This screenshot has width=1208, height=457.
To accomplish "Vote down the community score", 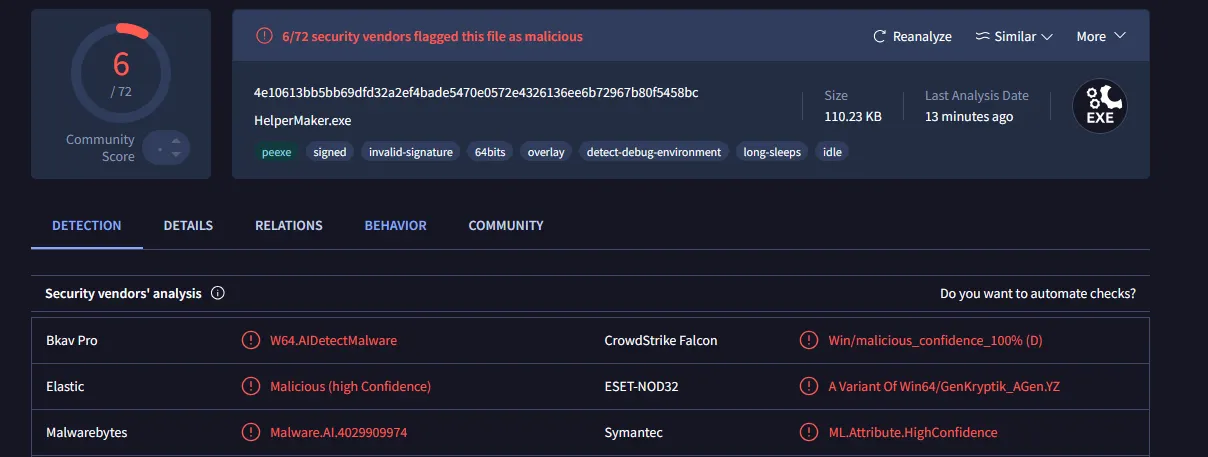I will [176, 155].
